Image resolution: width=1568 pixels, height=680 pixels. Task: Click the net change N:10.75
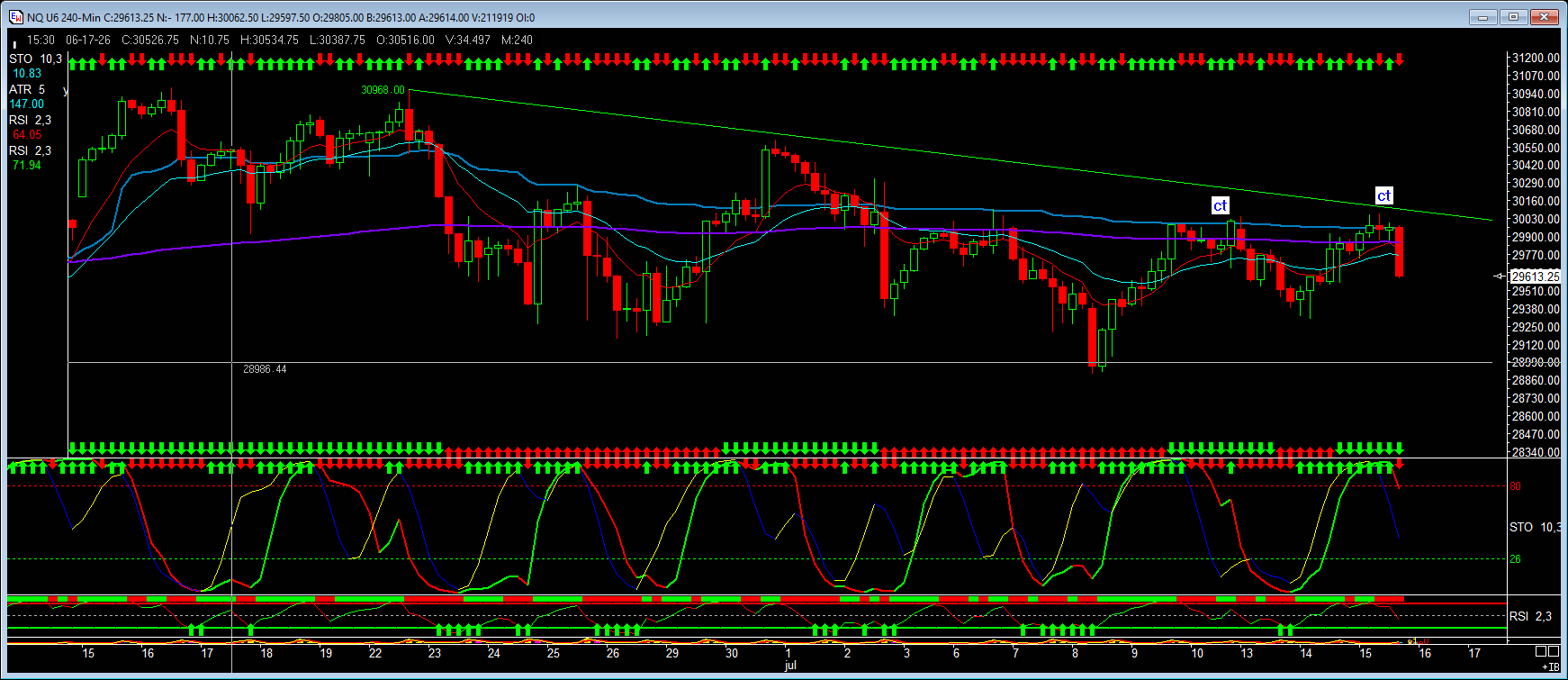tap(210, 40)
